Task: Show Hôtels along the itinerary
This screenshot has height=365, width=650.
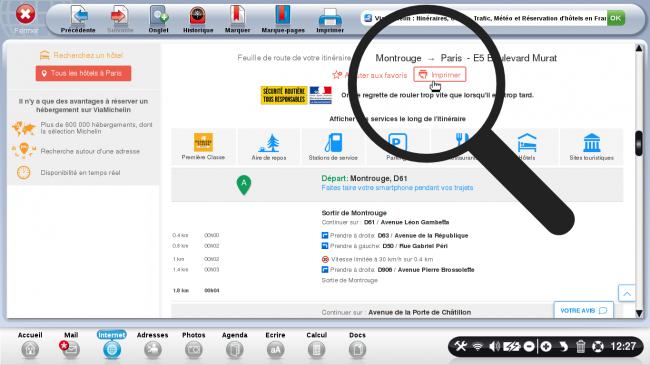Action: coord(526,147)
